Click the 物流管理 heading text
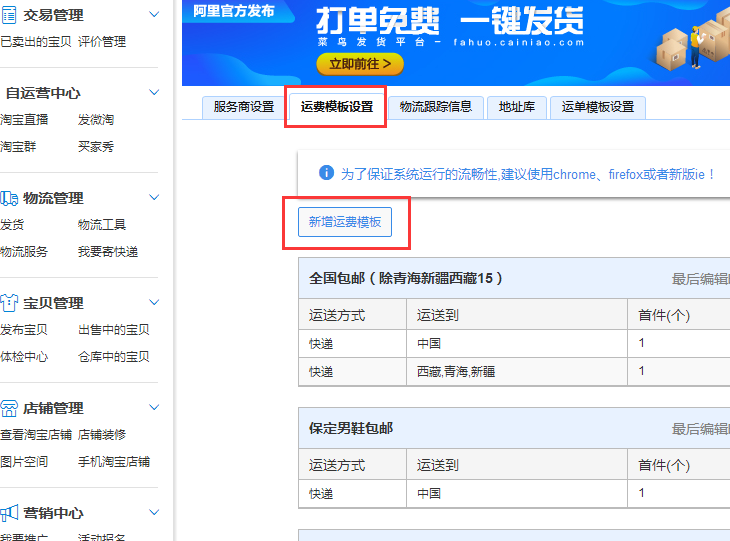The height and width of the screenshot is (541, 730). coord(54,198)
